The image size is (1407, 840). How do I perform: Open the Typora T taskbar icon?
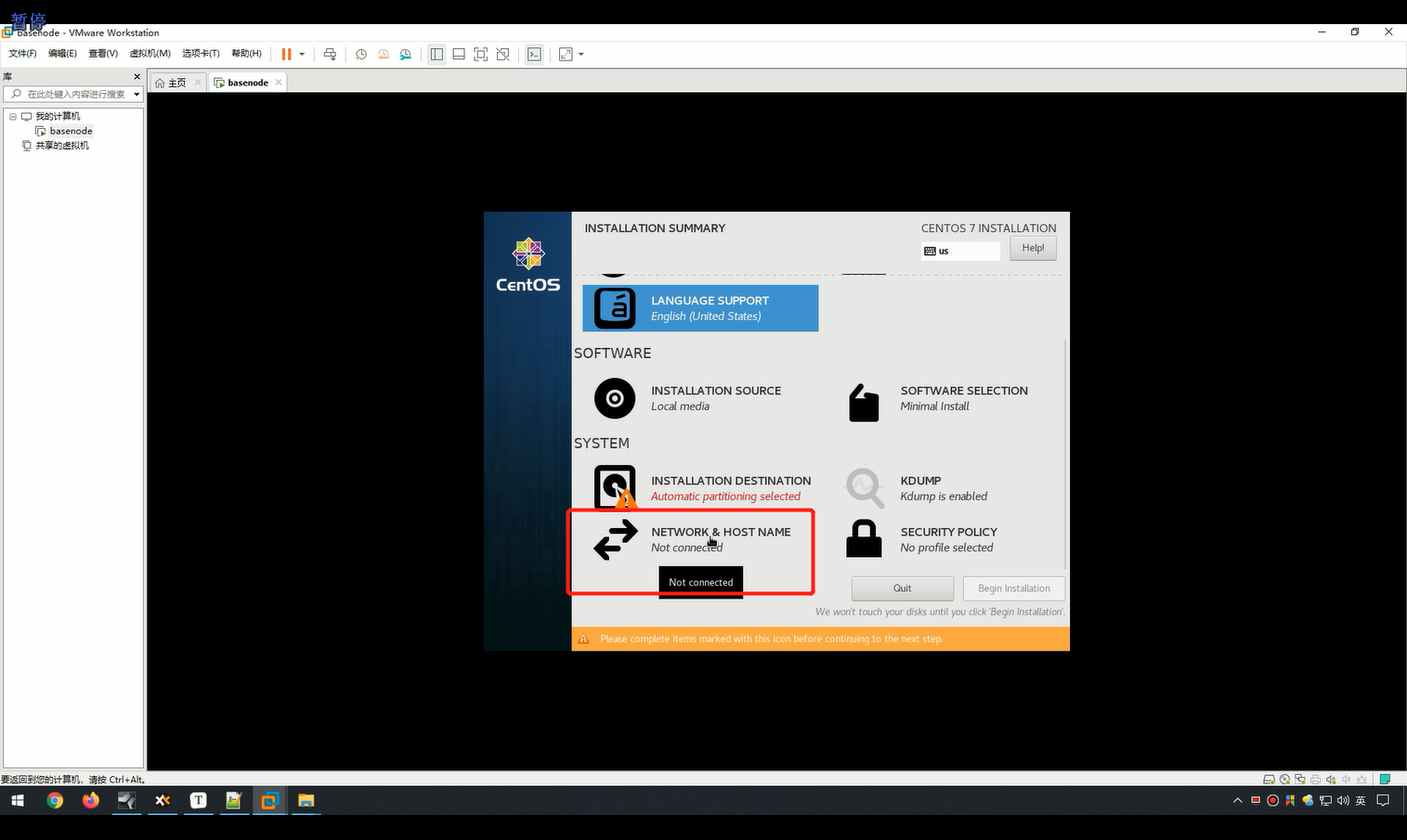point(198,800)
